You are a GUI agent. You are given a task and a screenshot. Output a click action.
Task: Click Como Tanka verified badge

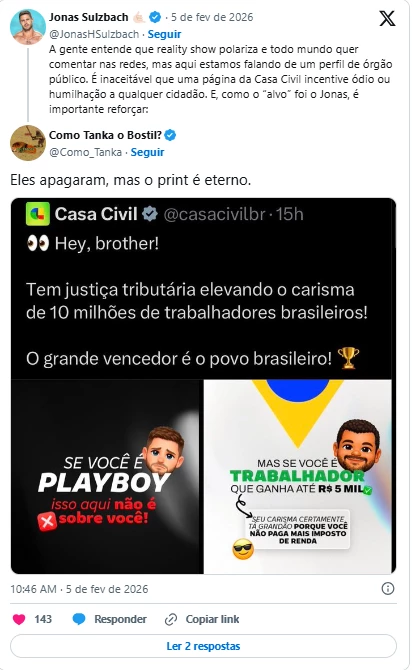(x=170, y=135)
